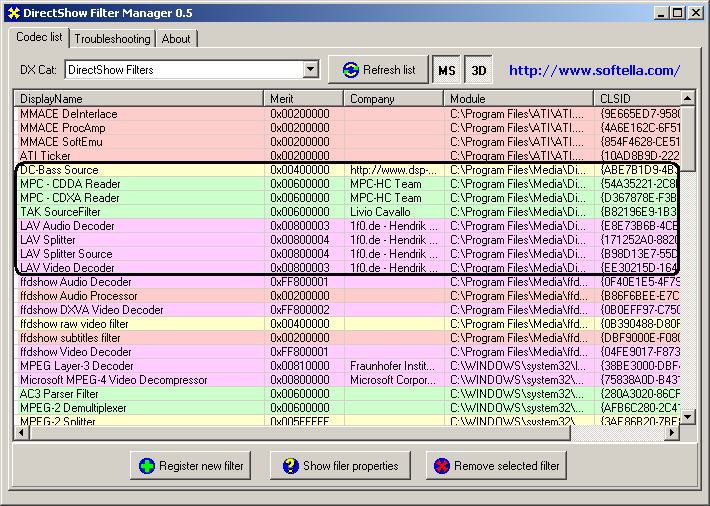Click Livio Cavallo company cell
Viewport: 710px width, 506px height.
click(x=393, y=212)
